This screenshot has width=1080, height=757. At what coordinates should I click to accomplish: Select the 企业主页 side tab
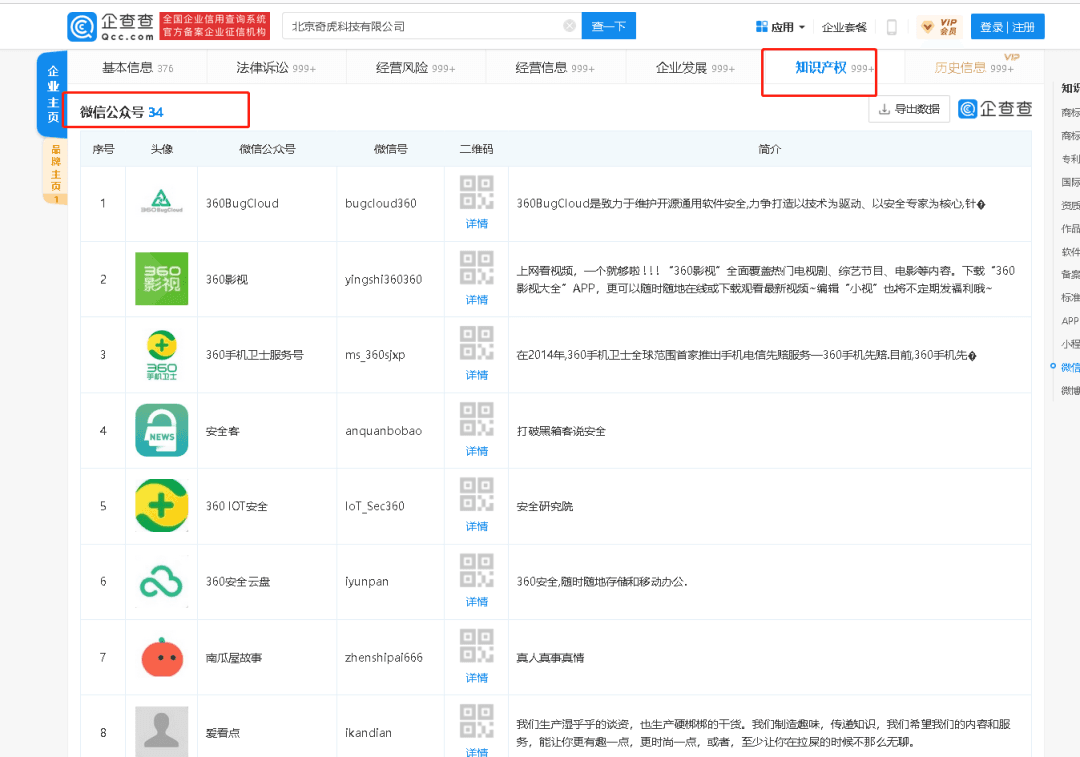pyautogui.click(x=52, y=94)
